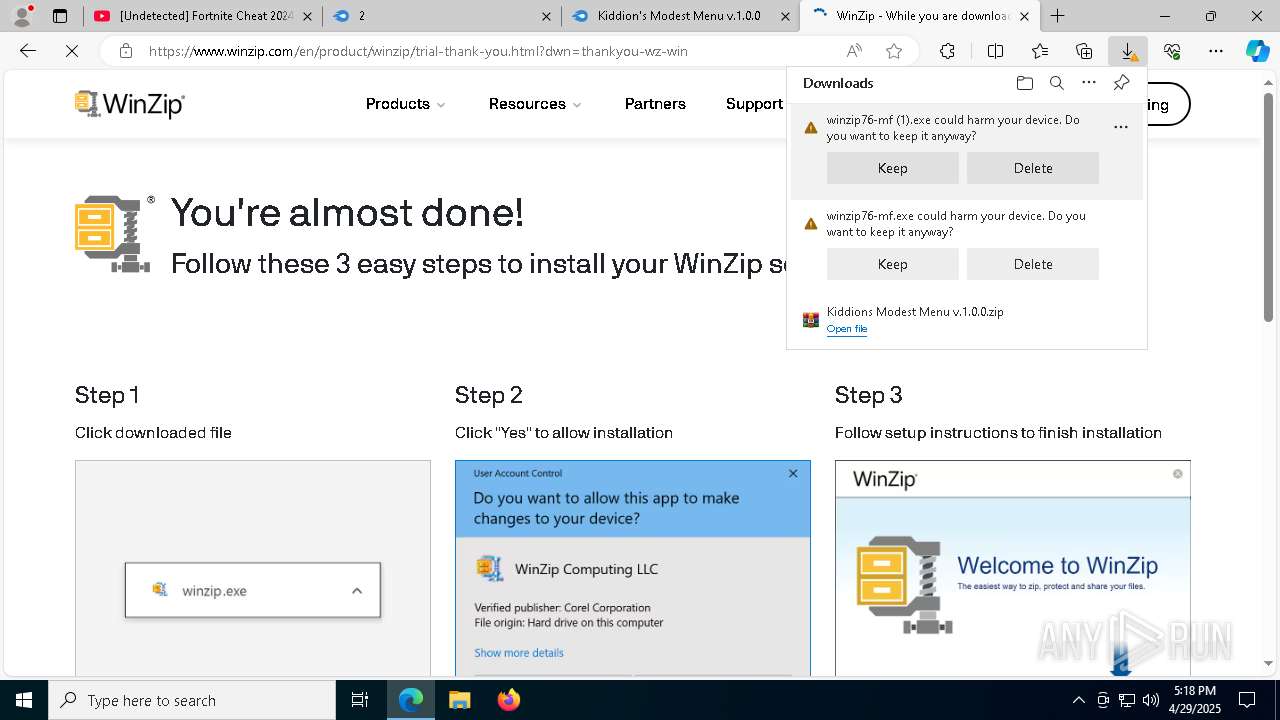Switch to Kiddion's Modest Menu tab
Image resolution: width=1280 pixels, height=720 pixels.
[x=681, y=16]
